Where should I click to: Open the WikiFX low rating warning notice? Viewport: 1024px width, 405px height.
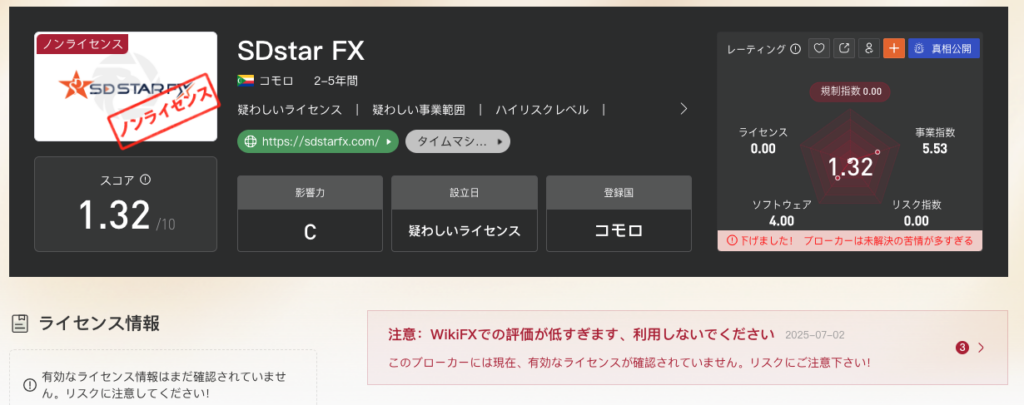687,348
